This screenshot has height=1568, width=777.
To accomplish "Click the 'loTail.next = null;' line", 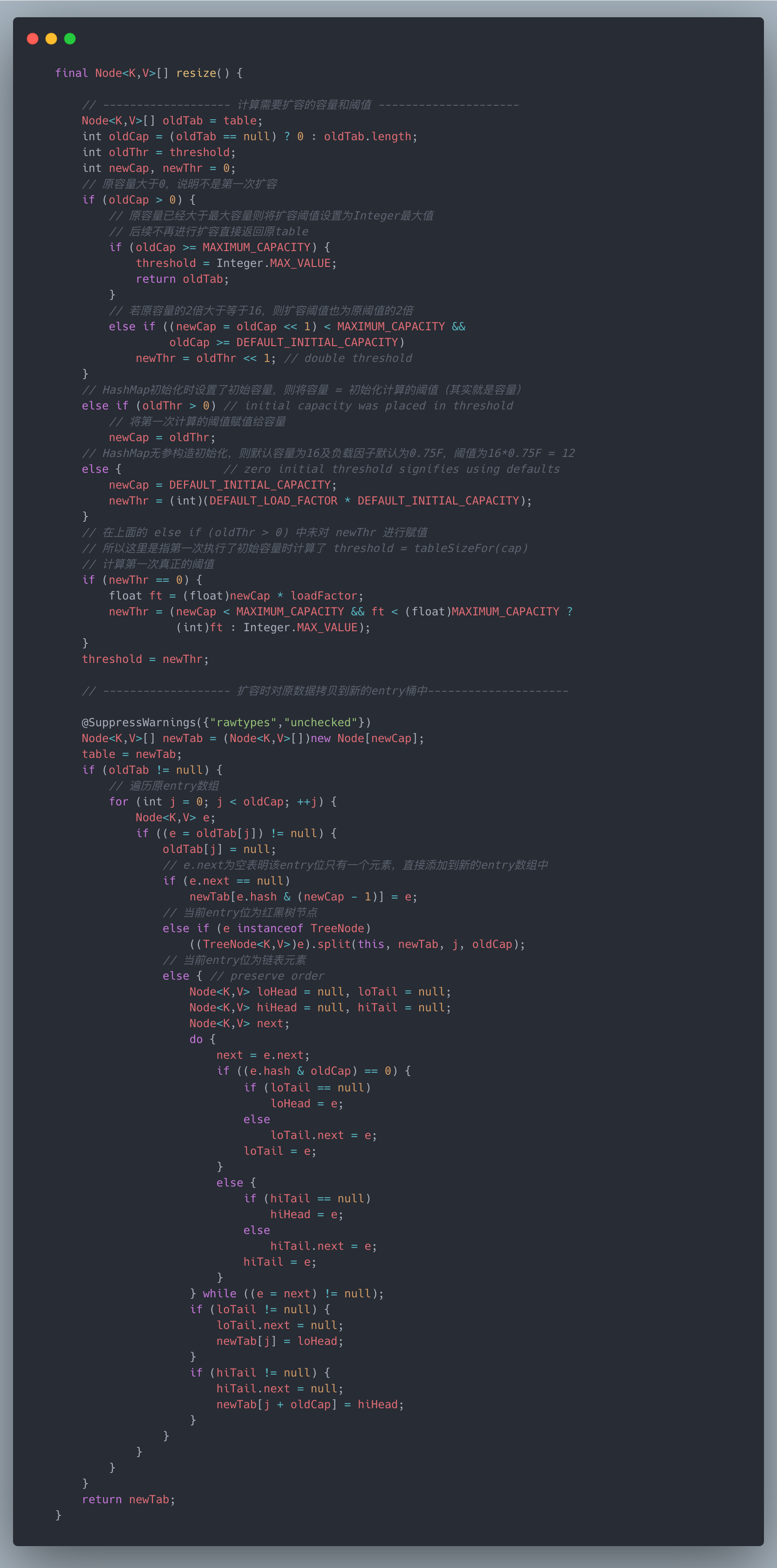I will (280, 1324).
